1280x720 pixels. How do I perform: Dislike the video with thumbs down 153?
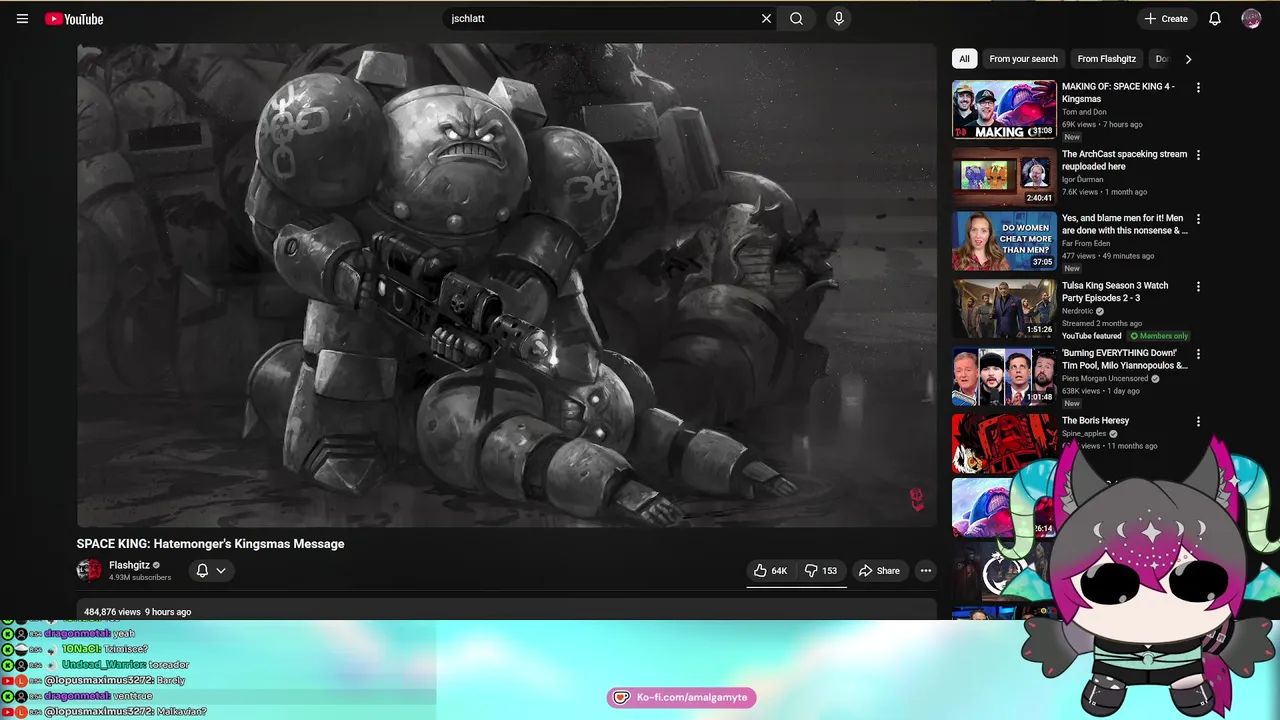tap(822, 571)
